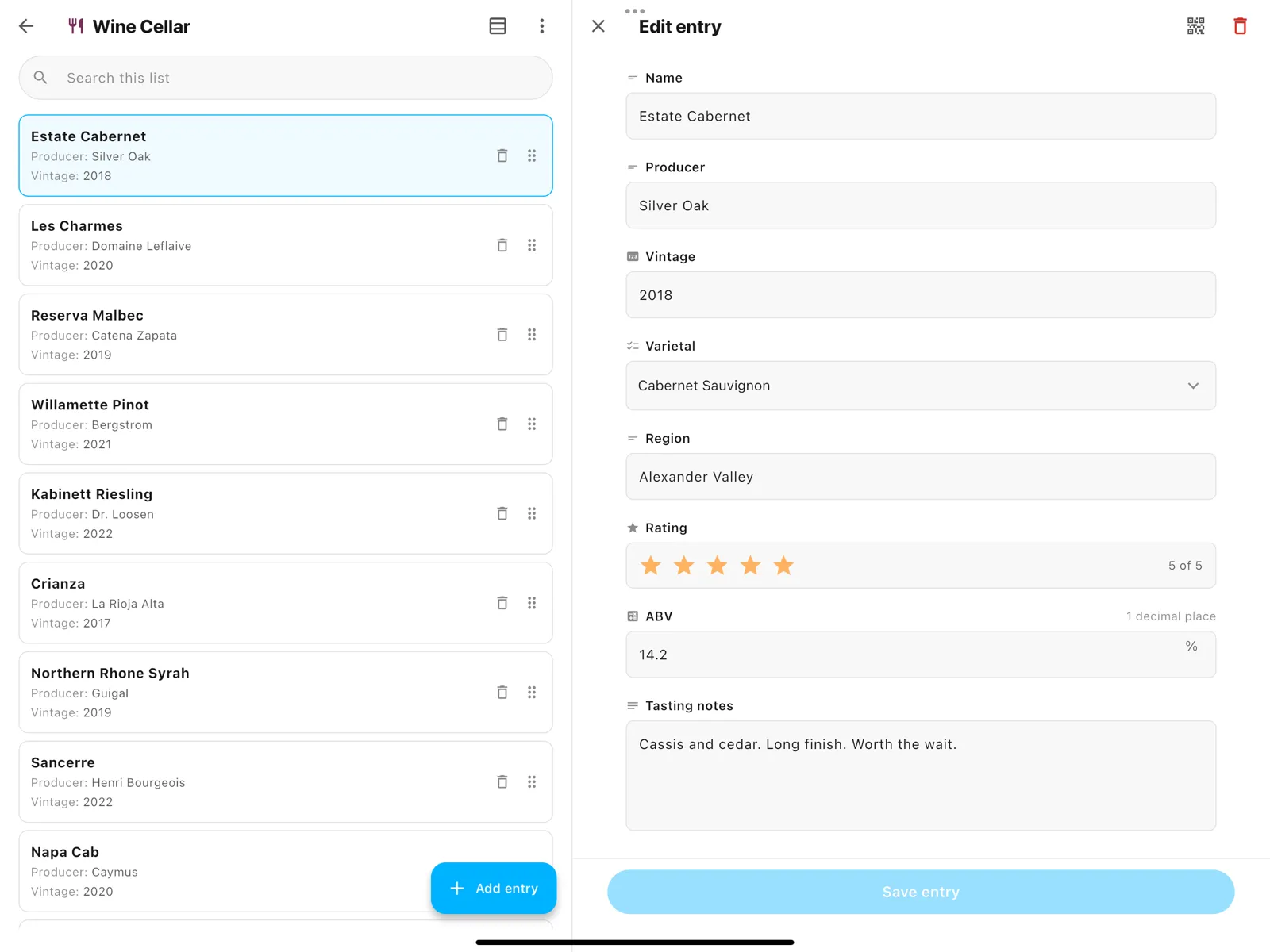1270x952 pixels.
Task: Delete the Crianza list item
Action: tap(502, 603)
